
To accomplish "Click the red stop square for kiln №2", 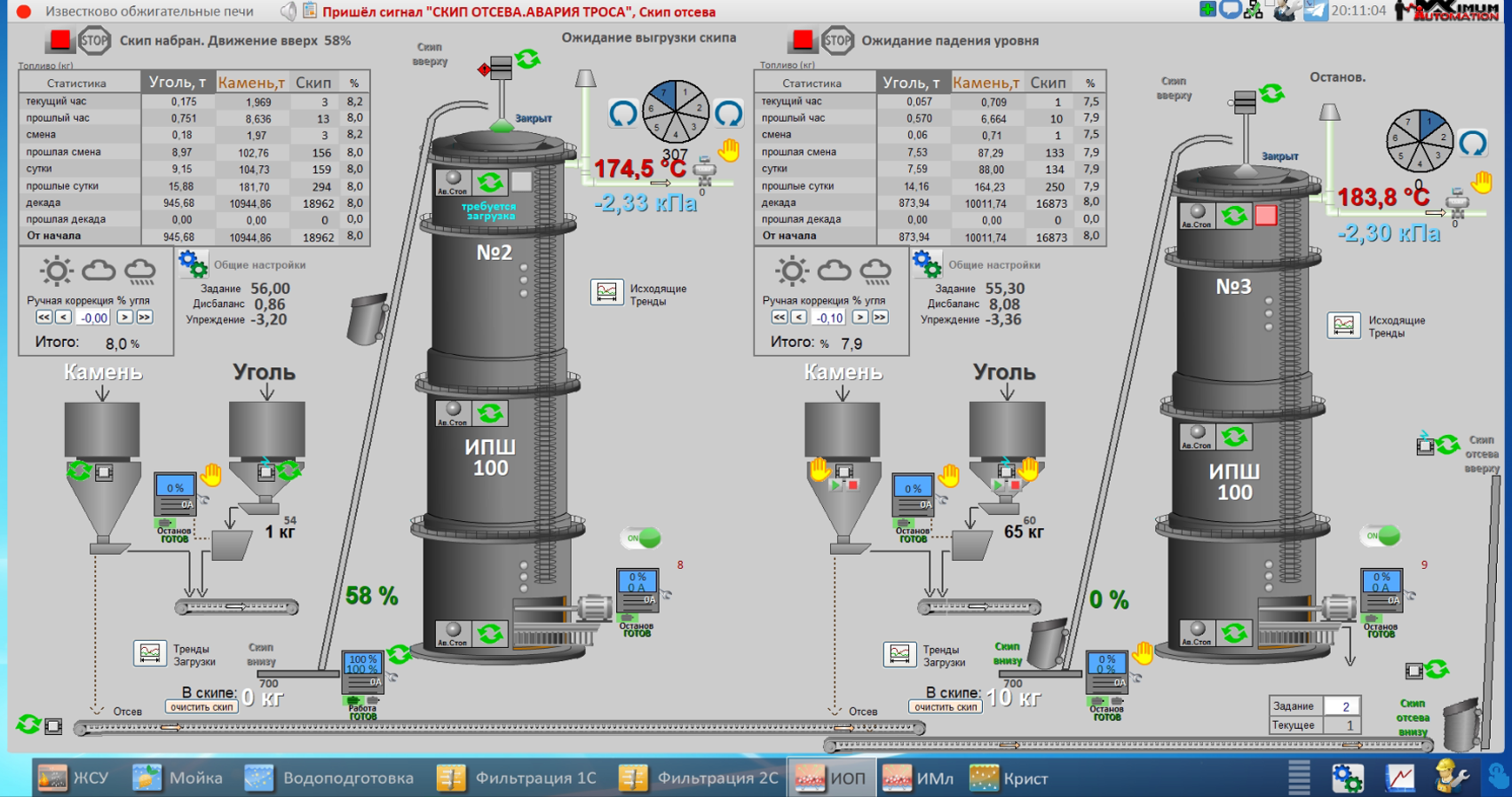I will (60, 40).
